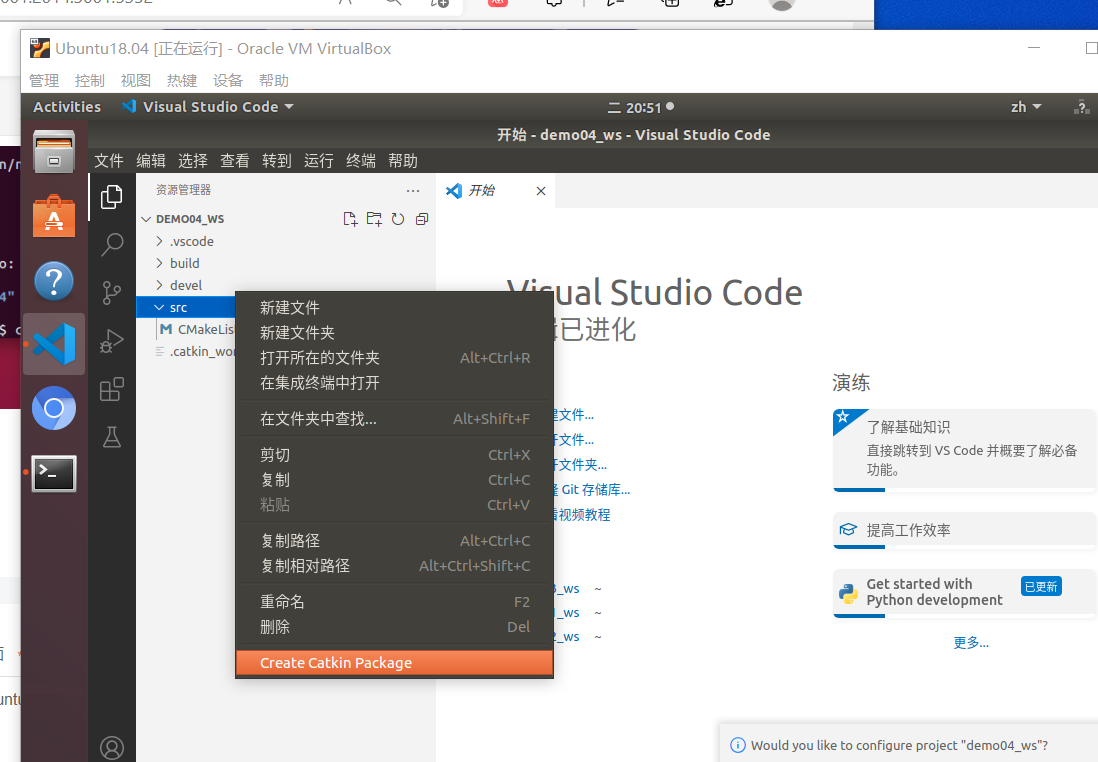Refresh the explorer tree

coord(398,219)
